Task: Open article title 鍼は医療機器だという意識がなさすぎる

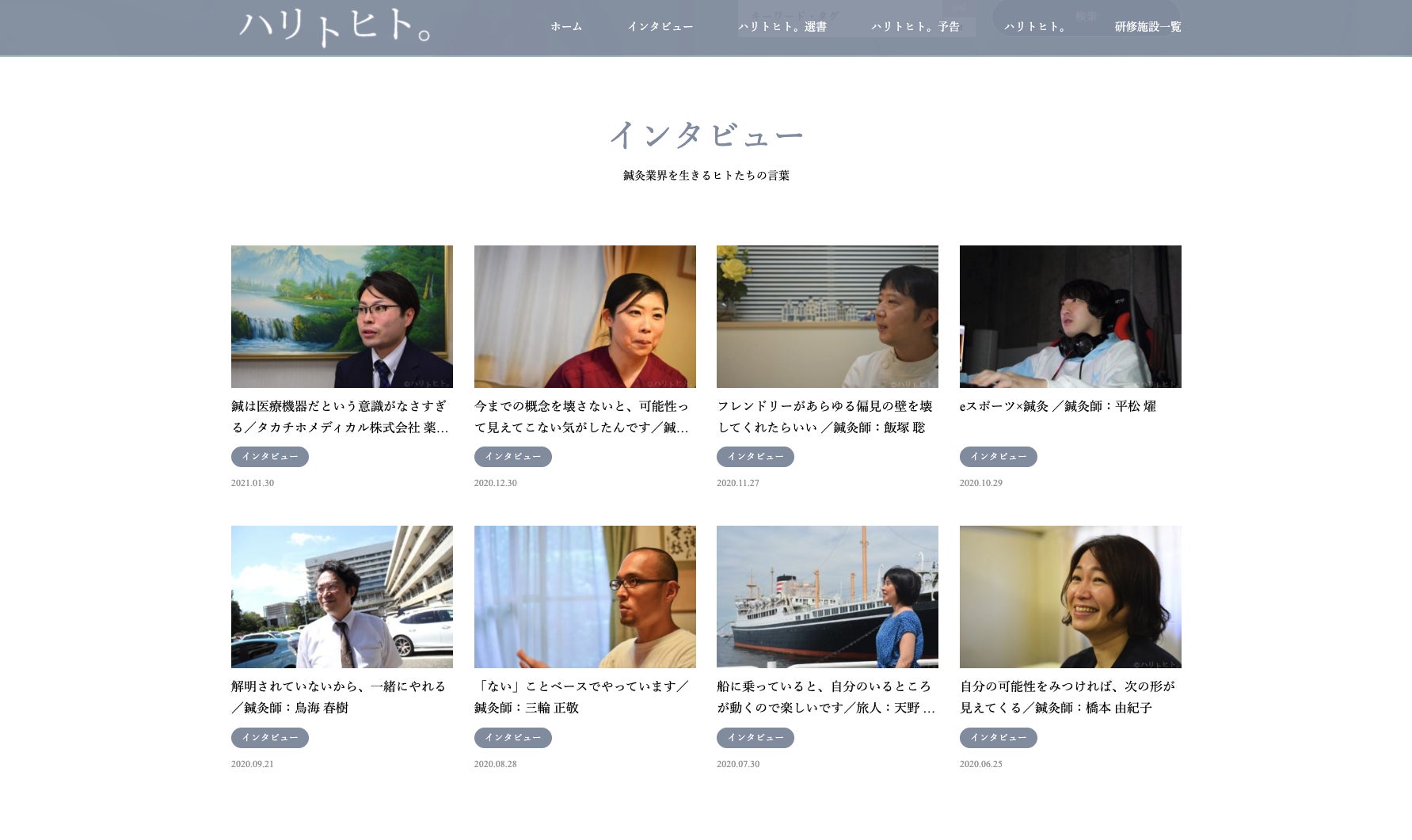Action: pos(340,416)
